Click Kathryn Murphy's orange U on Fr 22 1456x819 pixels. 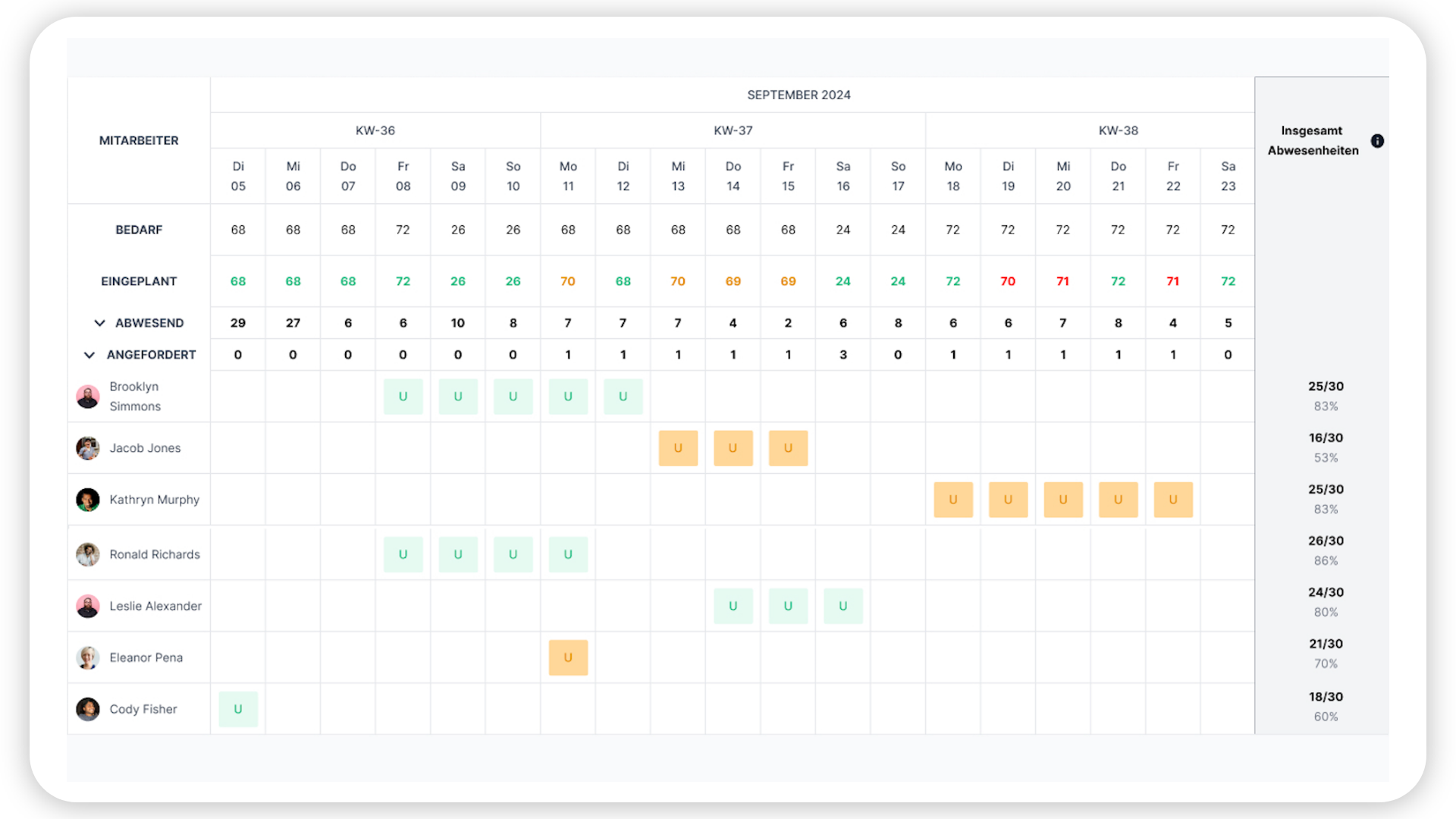coord(1172,500)
